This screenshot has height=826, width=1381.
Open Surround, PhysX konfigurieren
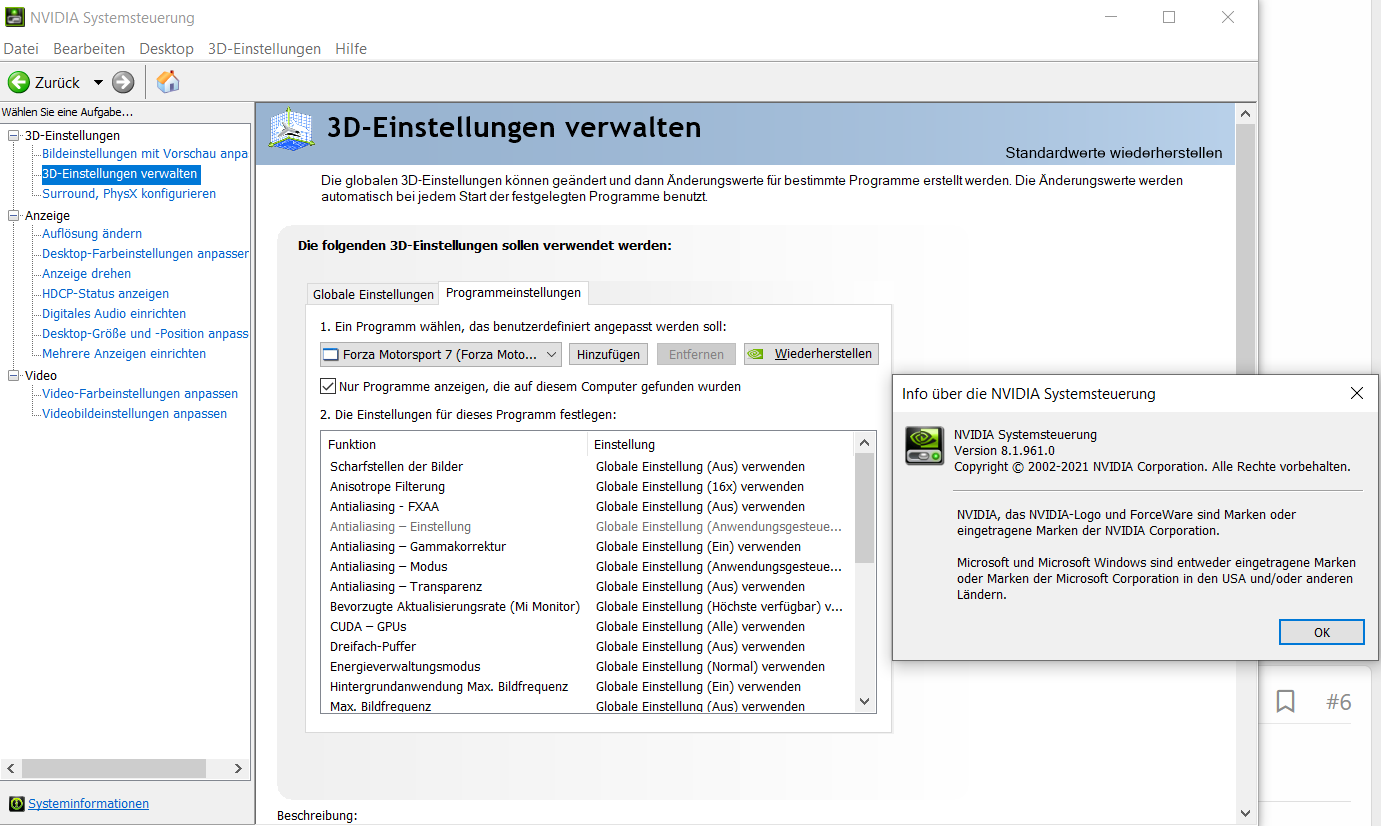(129, 194)
